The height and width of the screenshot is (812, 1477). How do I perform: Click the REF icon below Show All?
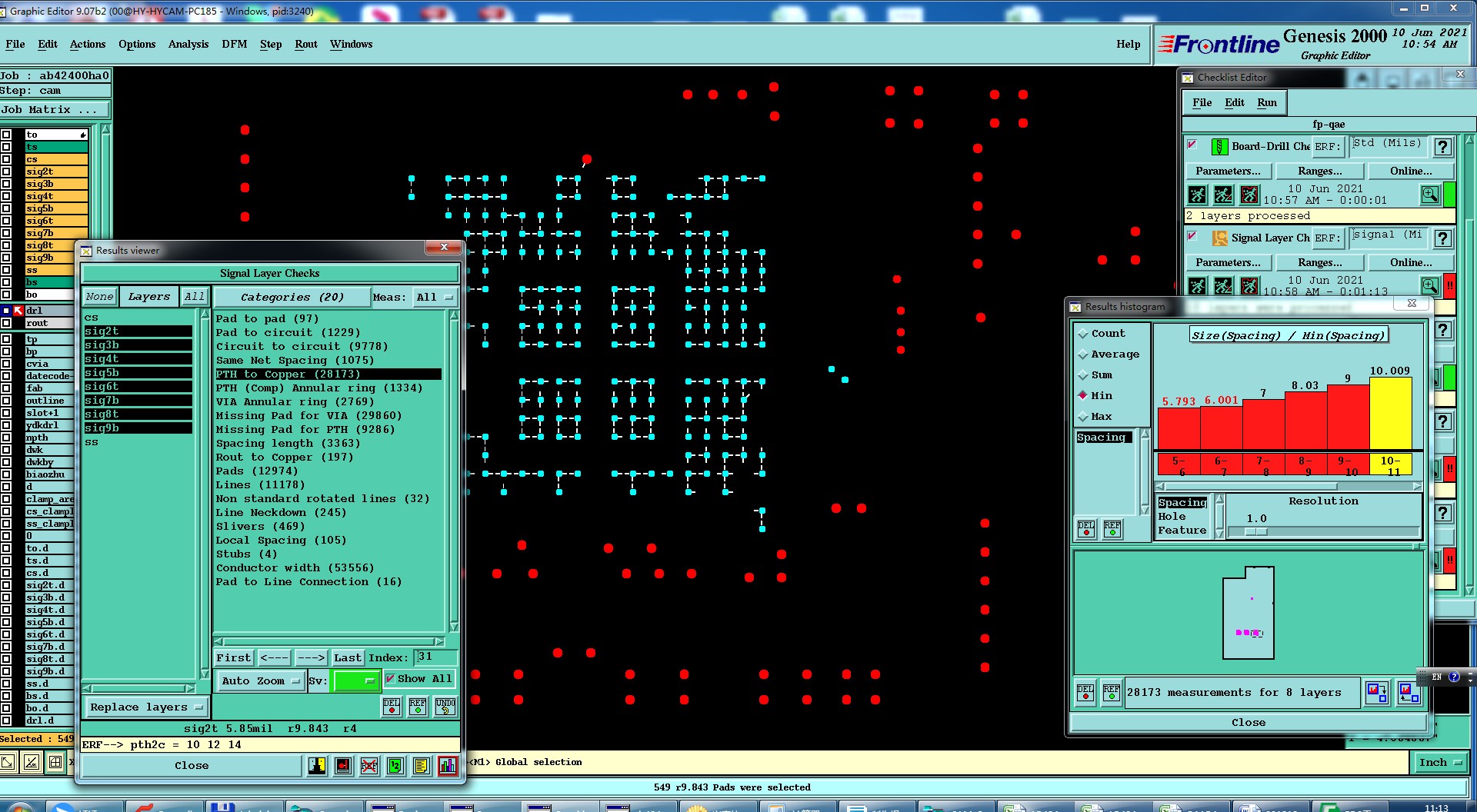coord(418,706)
